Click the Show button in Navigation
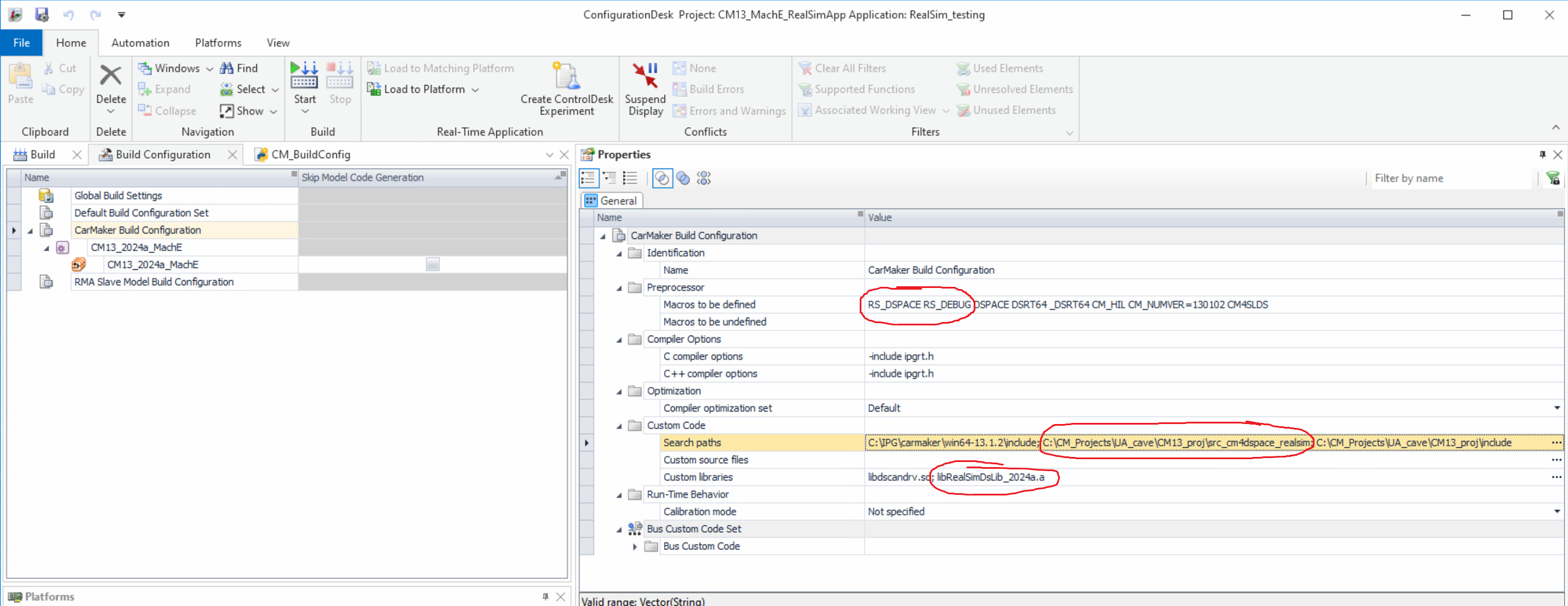The width and height of the screenshot is (1568, 606). click(x=248, y=111)
